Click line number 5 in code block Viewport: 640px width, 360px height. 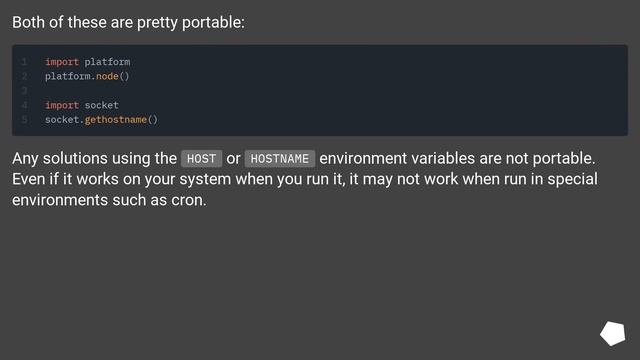pos(24,120)
